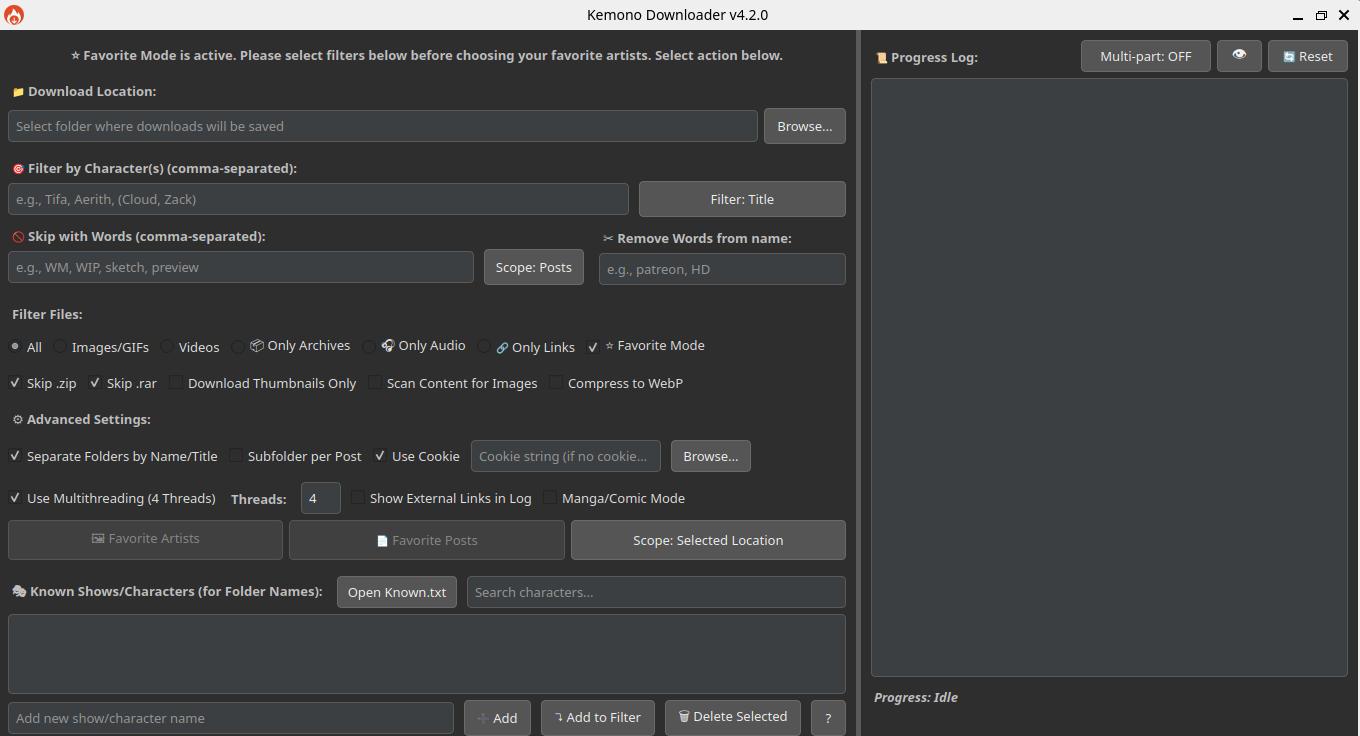This screenshot has height=736, width=1360.
Task: Click the help question mark icon
Action: (828, 717)
